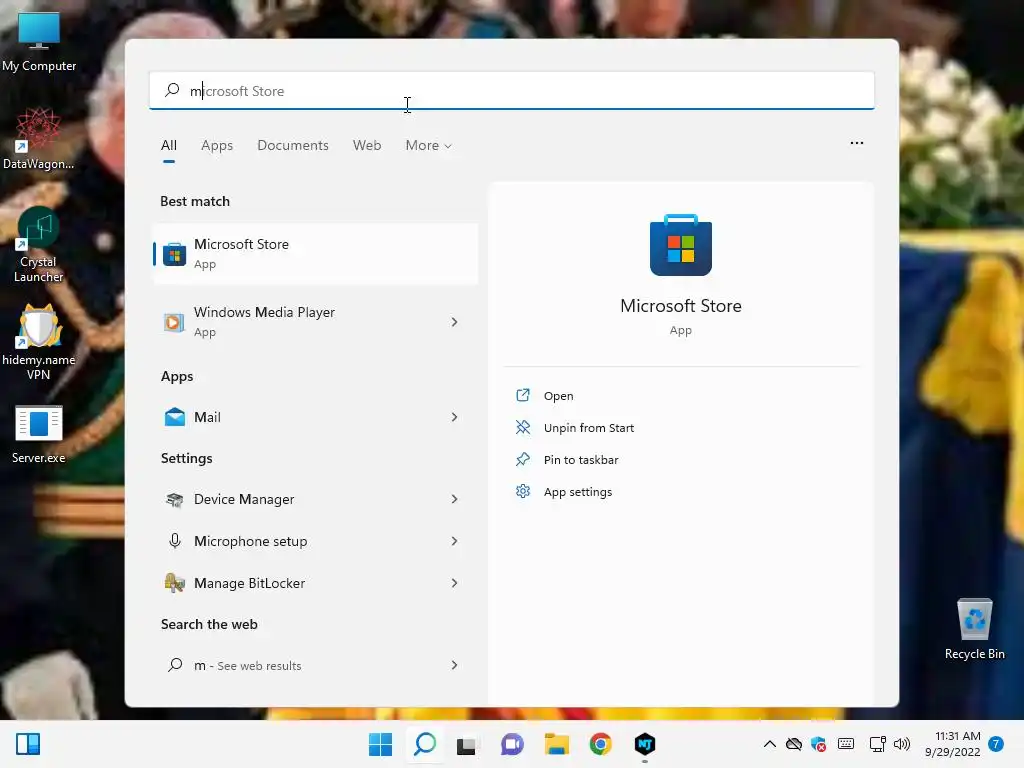Open App settings for Microsoft Store
Screen dimensions: 1024x768
577,492
